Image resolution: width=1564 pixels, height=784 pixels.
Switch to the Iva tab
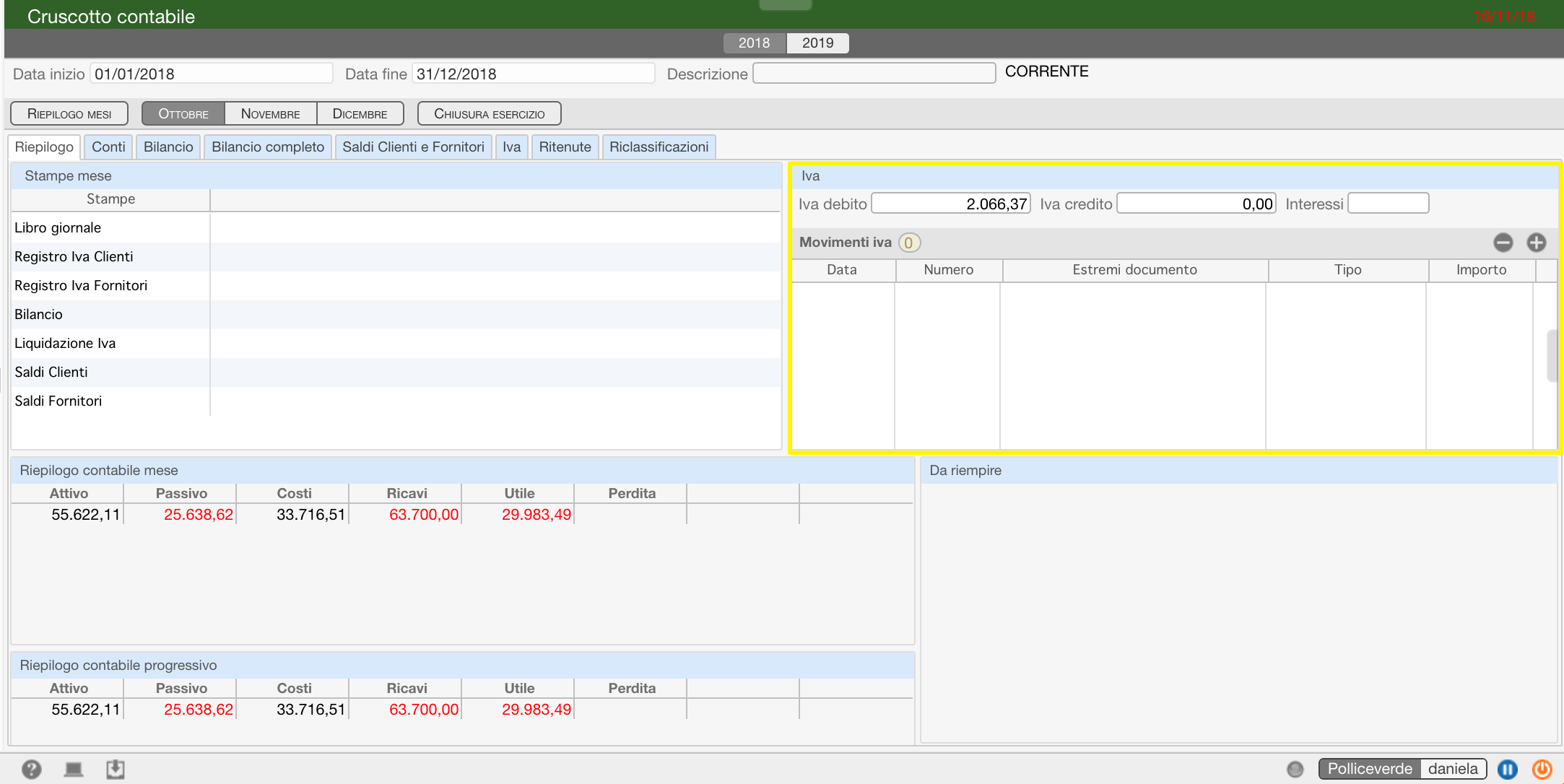[512, 147]
